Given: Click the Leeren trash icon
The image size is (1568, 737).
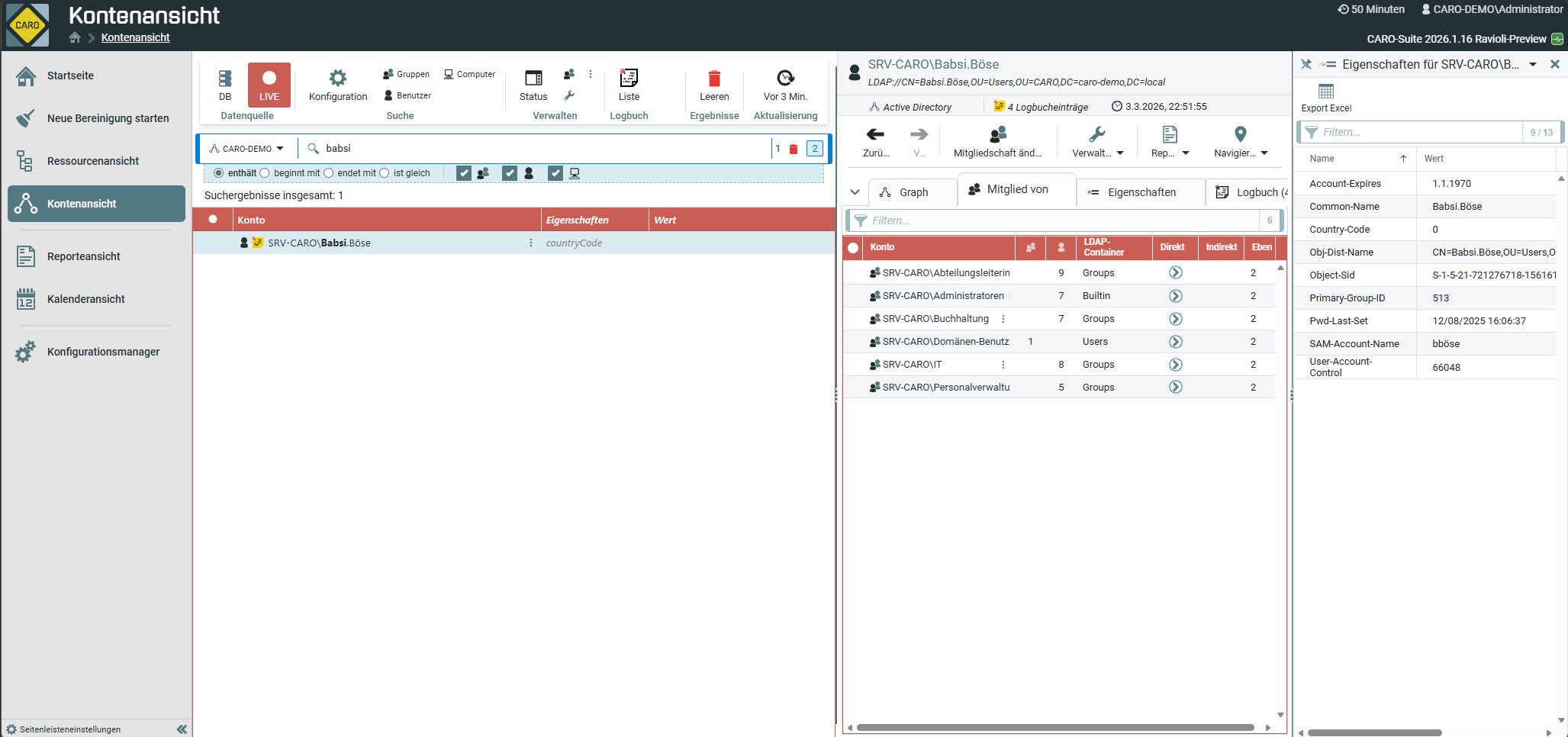Looking at the screenshot, I should click(x=714, y=78).
